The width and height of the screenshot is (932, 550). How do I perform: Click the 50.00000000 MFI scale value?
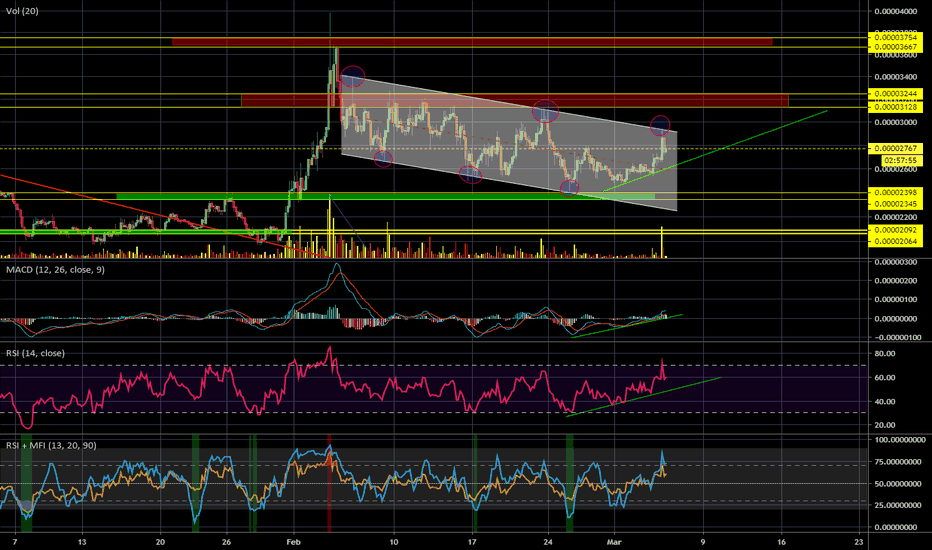(x=900, y=484)
